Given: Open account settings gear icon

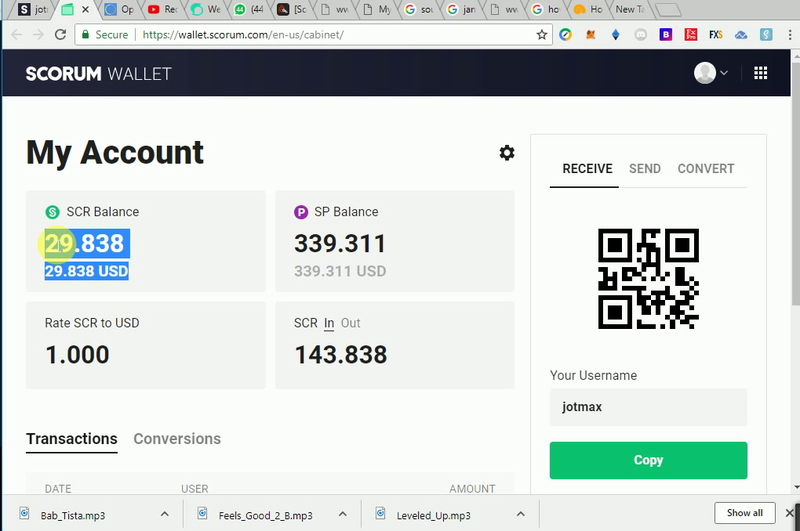Looking at the screenshot, I should click(507, 153).
